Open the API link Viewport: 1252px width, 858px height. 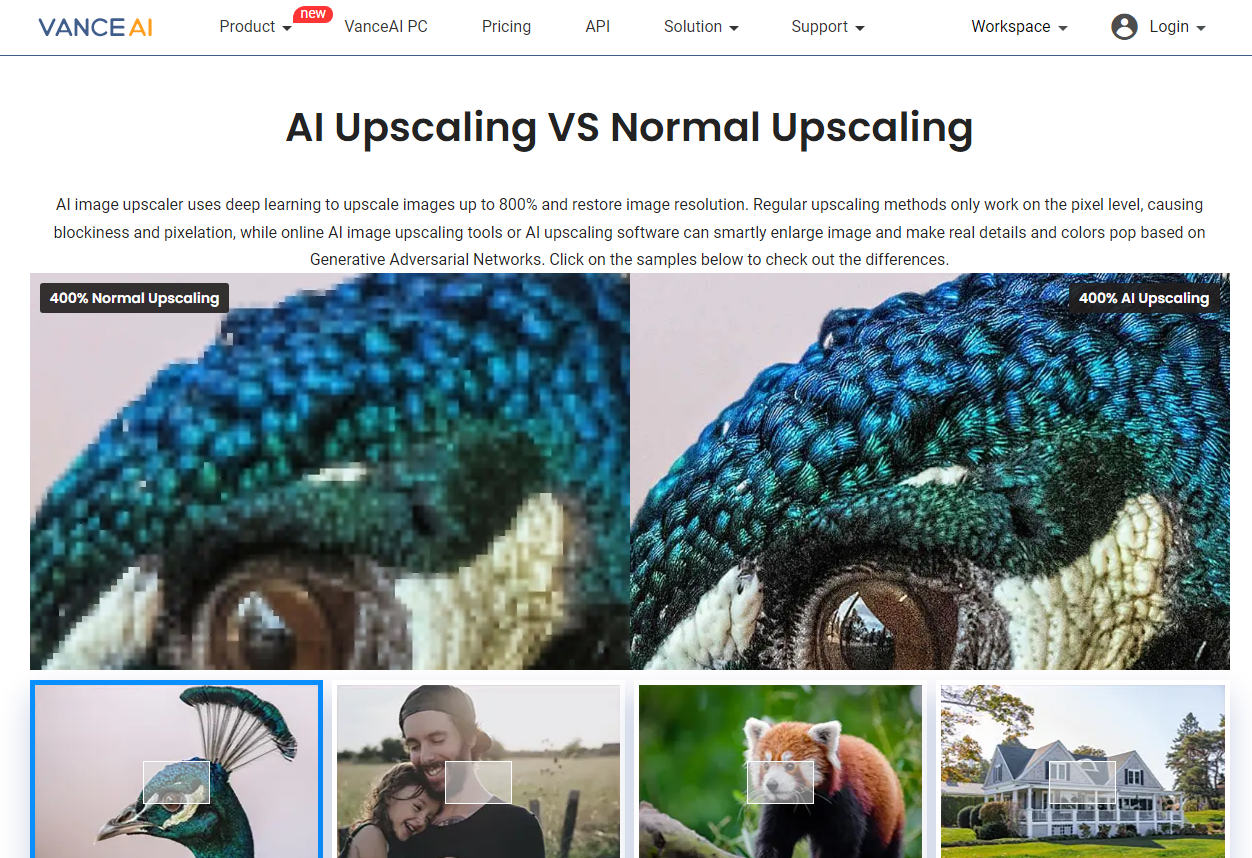pyautogui.click(x=598, y=27)
